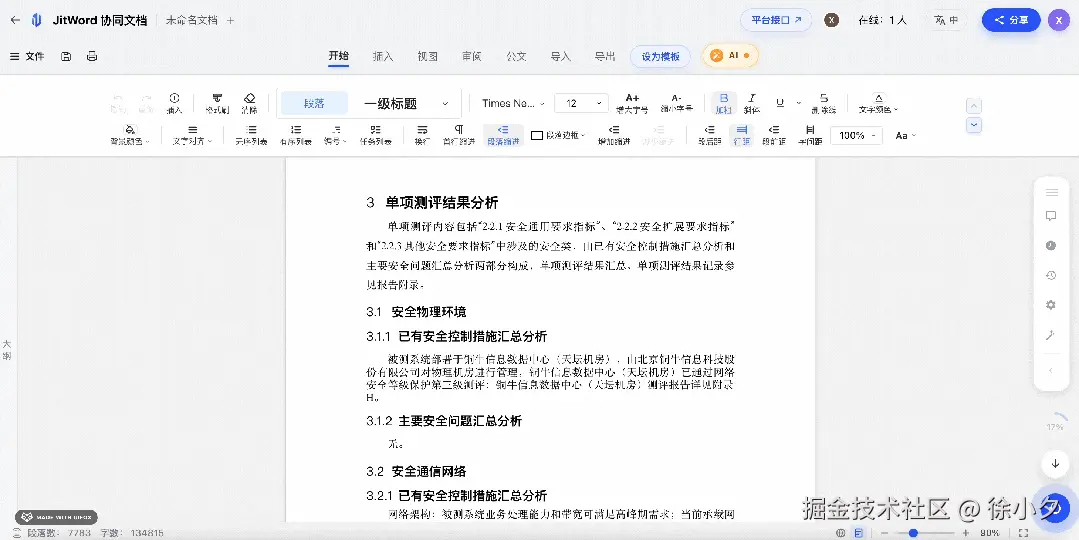Viewport: 1079px width, 540px height.
Task: Click the 平台接口 link button
Action: tap(776, 20)
